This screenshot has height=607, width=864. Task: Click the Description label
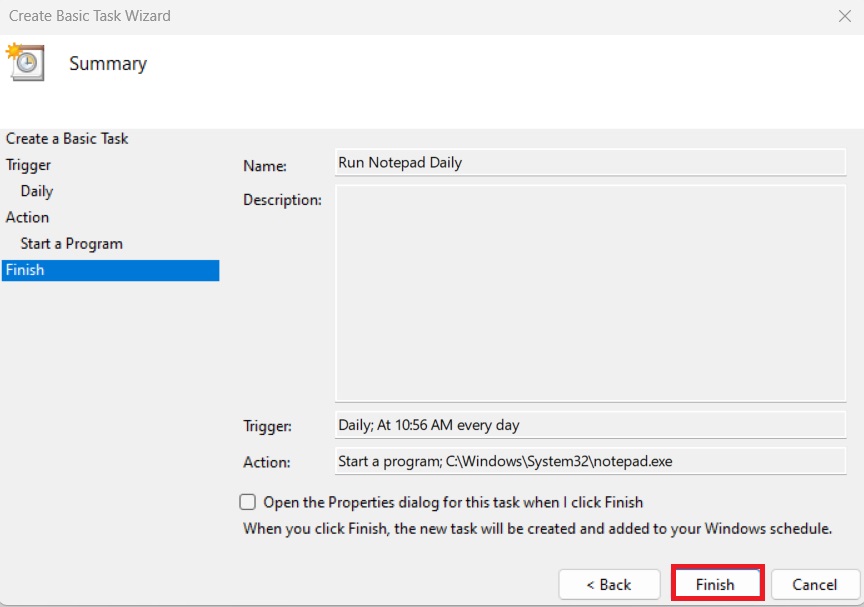click(282, 200)
